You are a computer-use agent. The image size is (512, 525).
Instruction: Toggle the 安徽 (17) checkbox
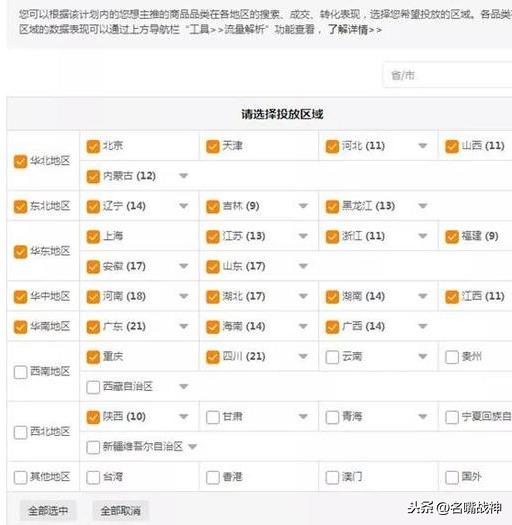[x=93, y=267]
